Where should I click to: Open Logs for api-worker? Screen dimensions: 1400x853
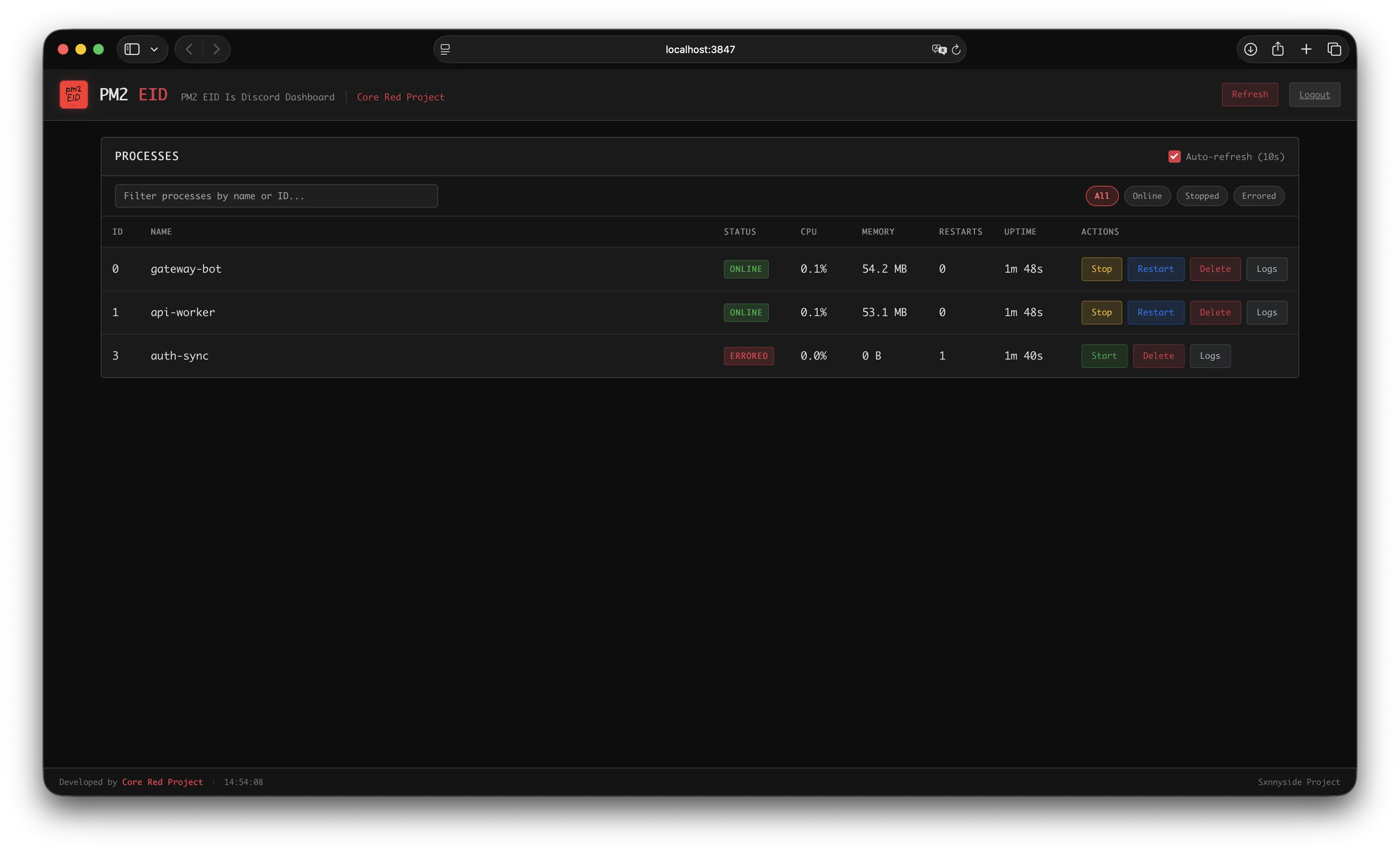click(1267, 313)
